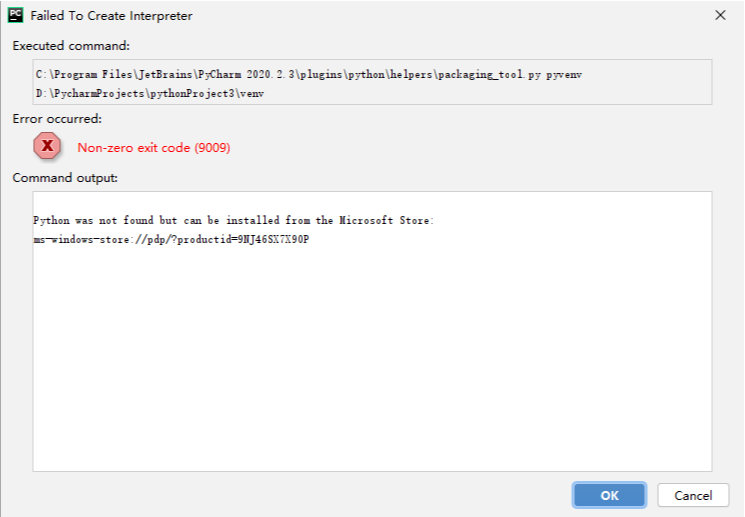
Task: Close the Failed To Create Interpreter dialog
Action: coord(720,16)
